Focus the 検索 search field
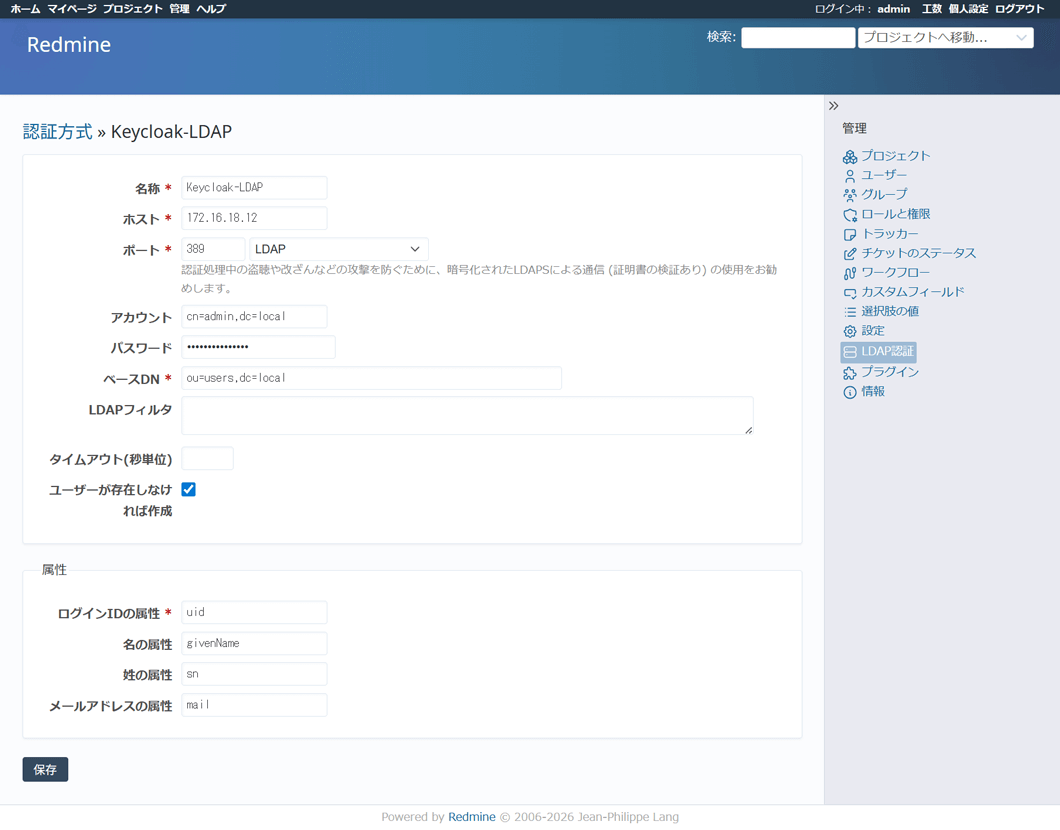Screen dimensions: 1060x830 (797, 38)
